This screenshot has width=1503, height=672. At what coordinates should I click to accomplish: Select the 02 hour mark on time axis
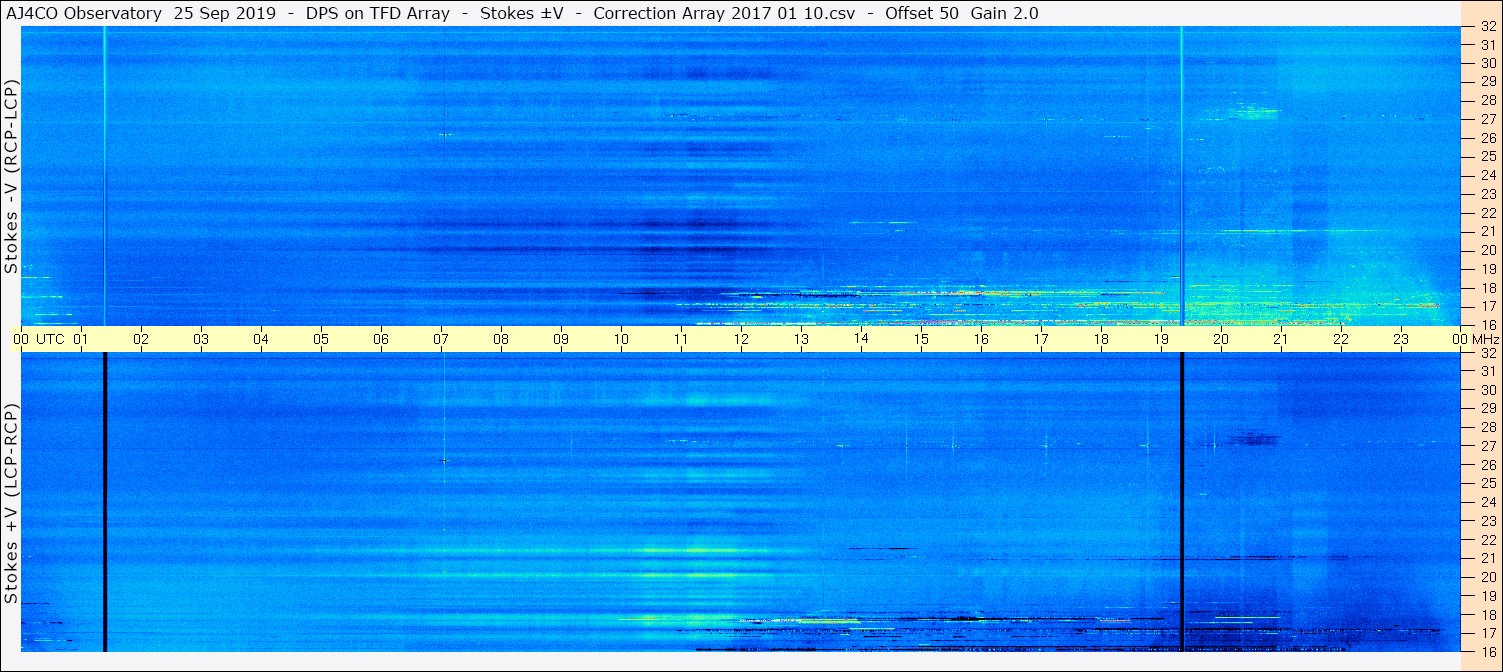click(141, 339)
